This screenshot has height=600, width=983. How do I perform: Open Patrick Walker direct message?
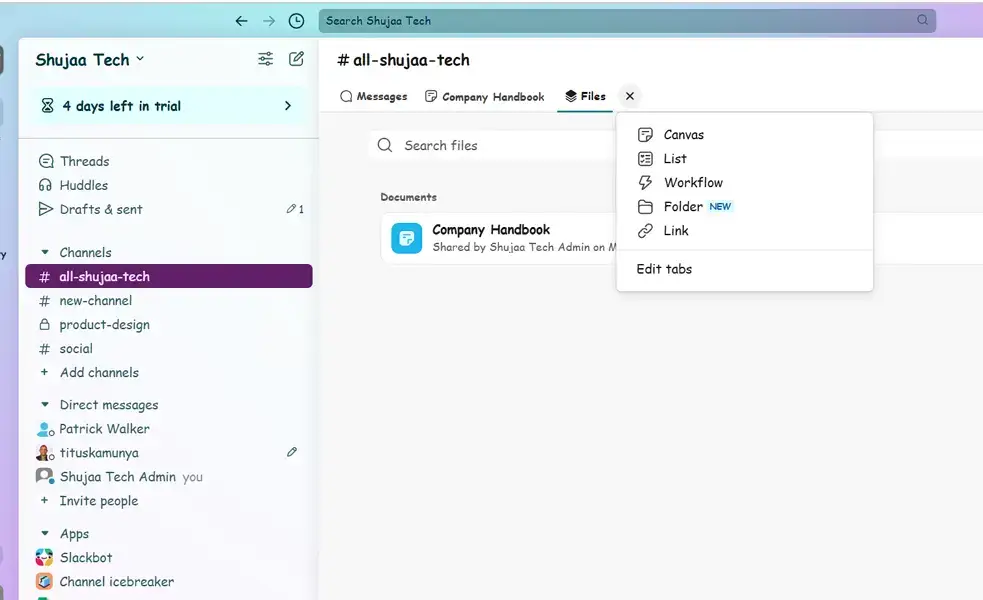click(169, 429)
